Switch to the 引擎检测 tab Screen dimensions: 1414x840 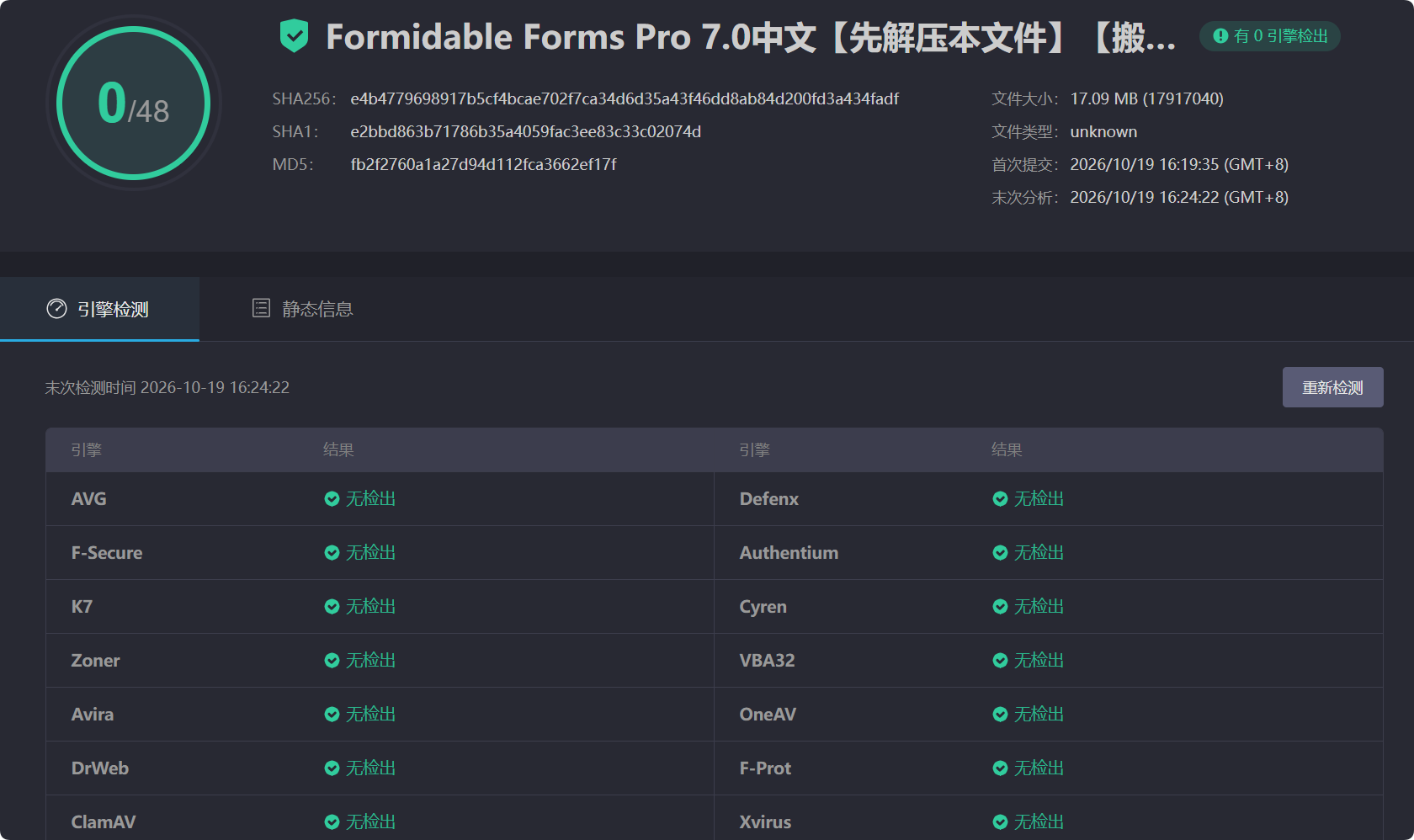pos(99,309)
